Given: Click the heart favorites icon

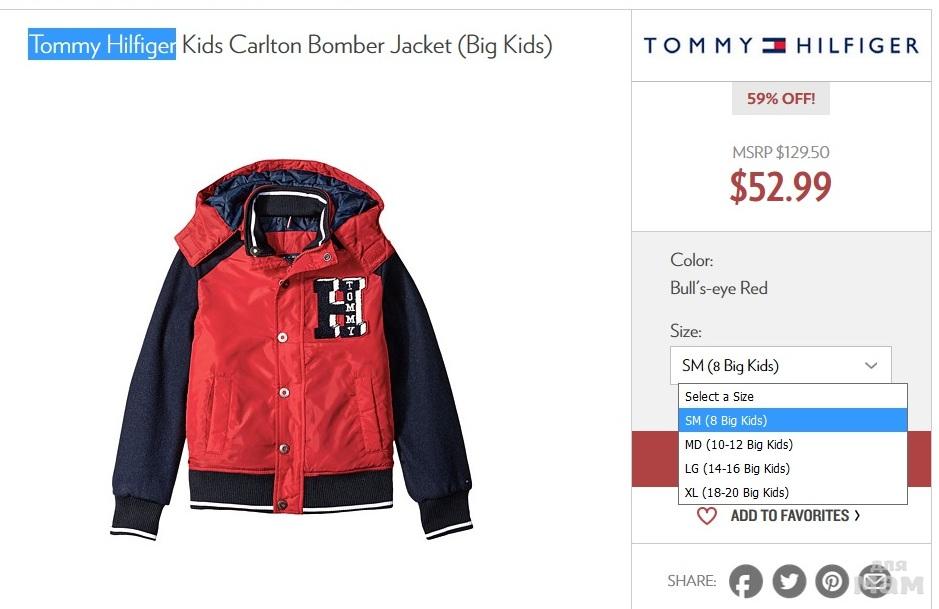Looking at the screenshot, I should pyautogui.click(x=707, y=516).
